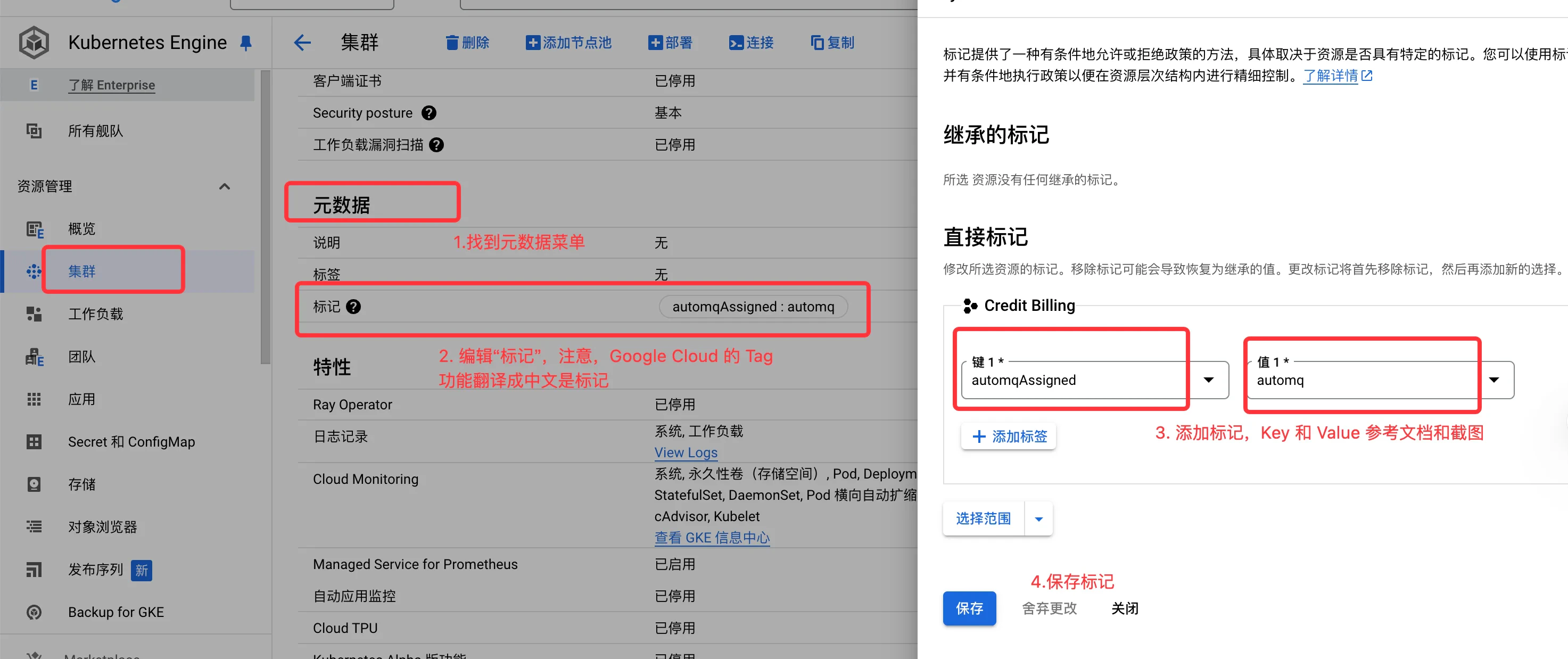Select Secret 和 ConfigMap in sidebar
Screen dimensions: 1568x659
(131, 442)
